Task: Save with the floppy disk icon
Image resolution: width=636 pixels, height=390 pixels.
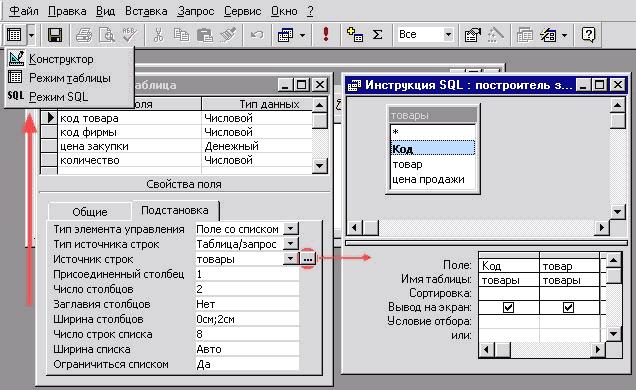Action: [55, 35]
